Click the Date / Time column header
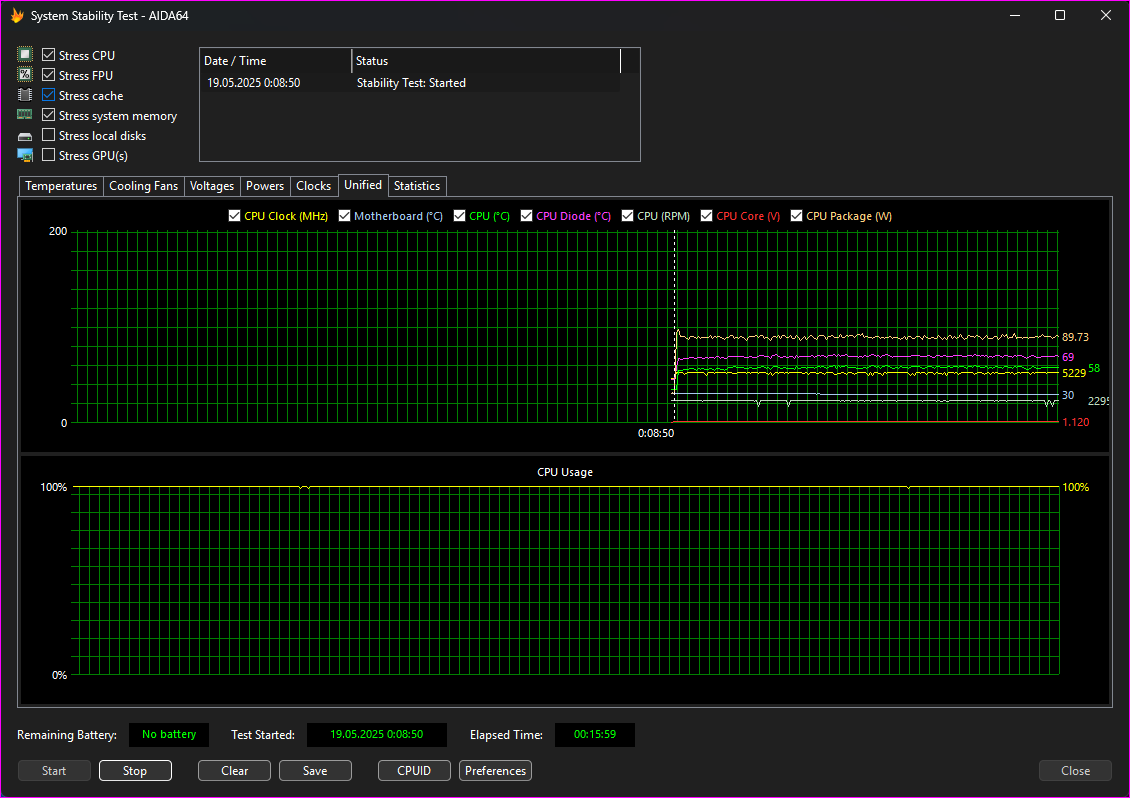The image size is (1130, 798). 276,61
